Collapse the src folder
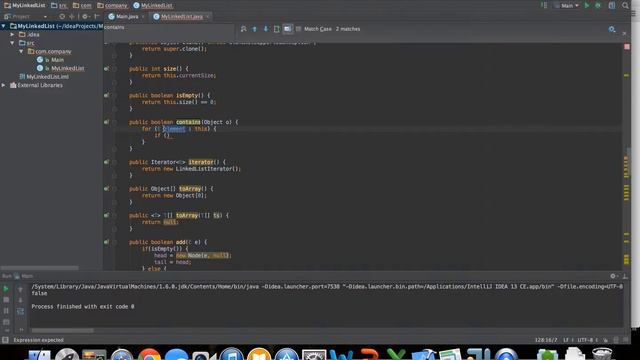This screenshot has width=640, height=360. pyautogui.click(x=12, y=43)
